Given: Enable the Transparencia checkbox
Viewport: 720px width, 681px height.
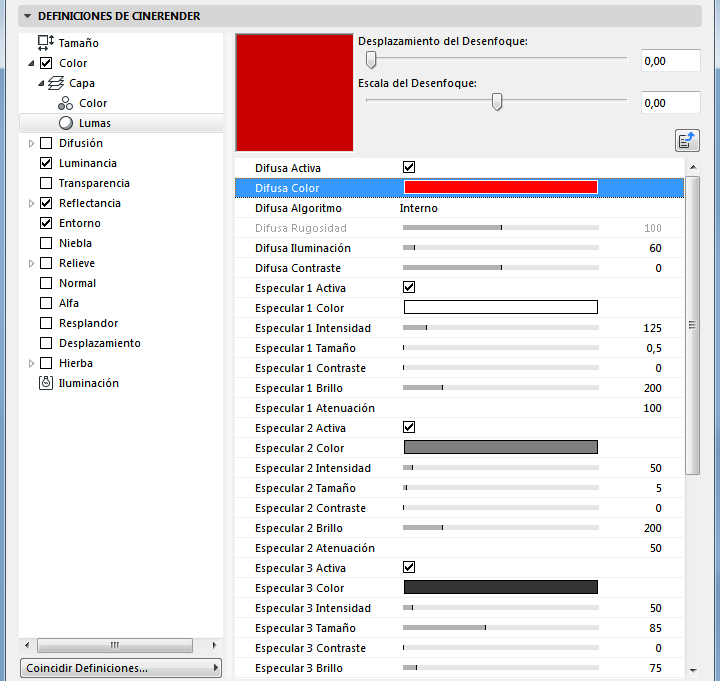Looking at the screenshot, I should point(46,183).
